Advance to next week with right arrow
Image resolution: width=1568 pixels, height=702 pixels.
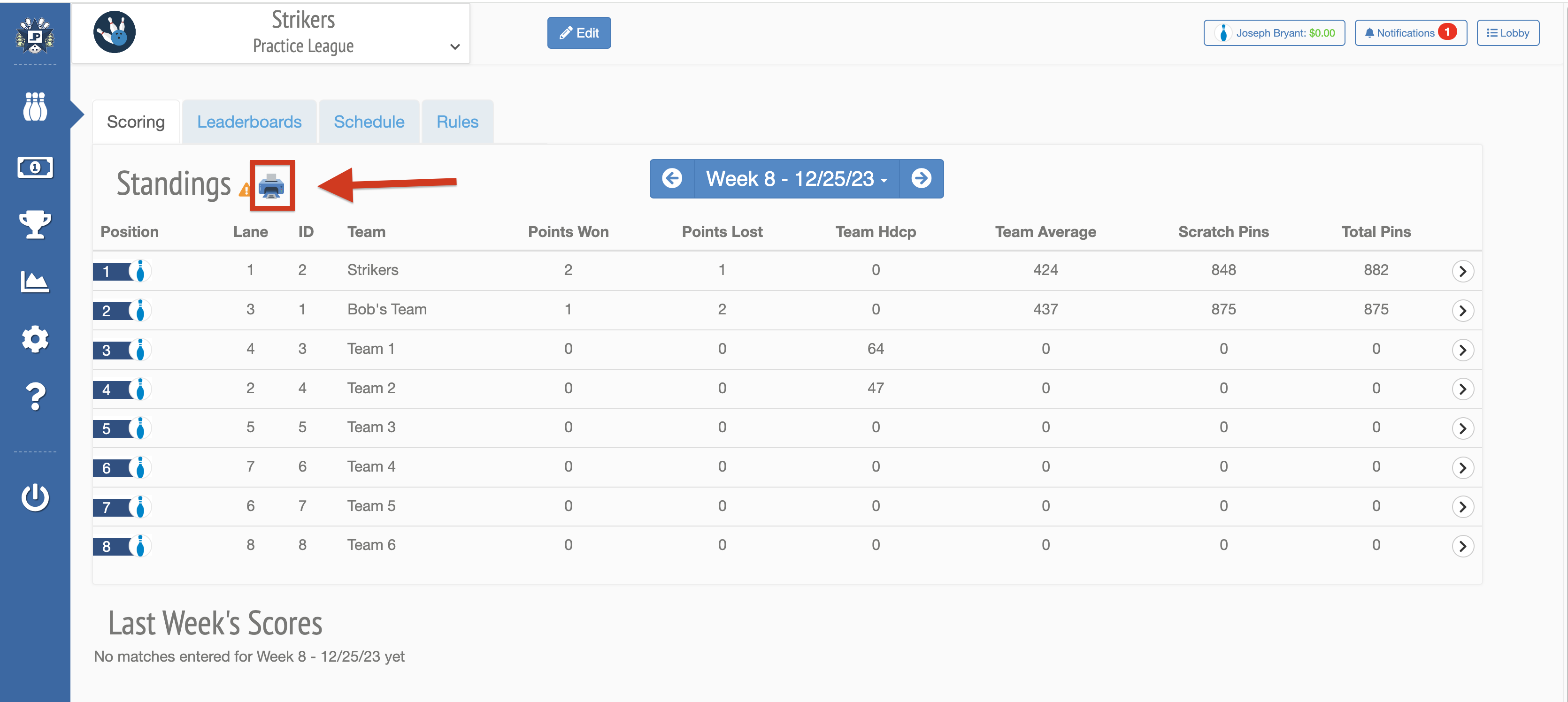pyautogui.click(x=921, y=179)
